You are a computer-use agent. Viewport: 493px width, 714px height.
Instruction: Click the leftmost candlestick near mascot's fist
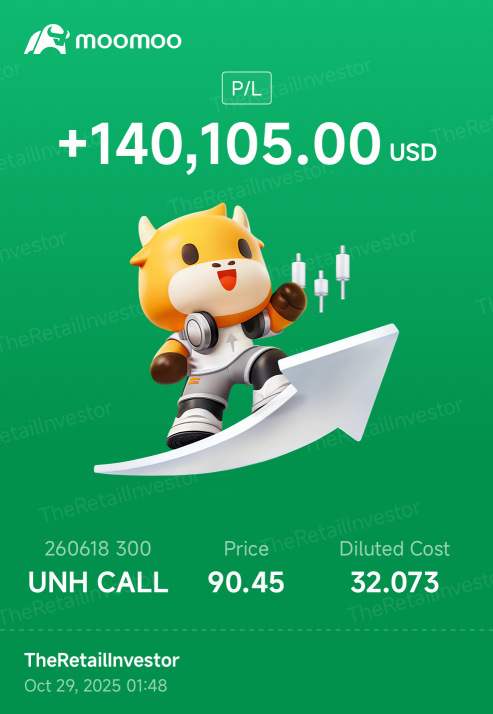tap(299, 272)
